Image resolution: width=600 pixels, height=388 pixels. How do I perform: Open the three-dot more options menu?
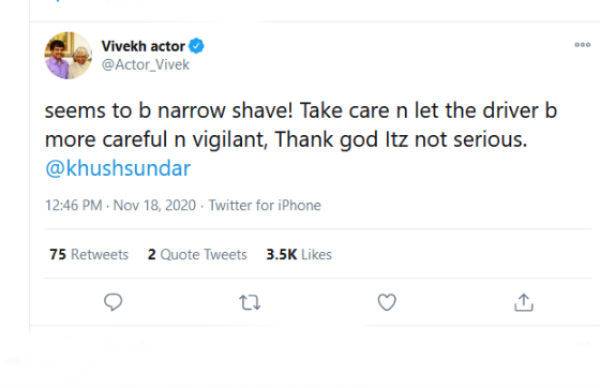(x=582, y=45)
